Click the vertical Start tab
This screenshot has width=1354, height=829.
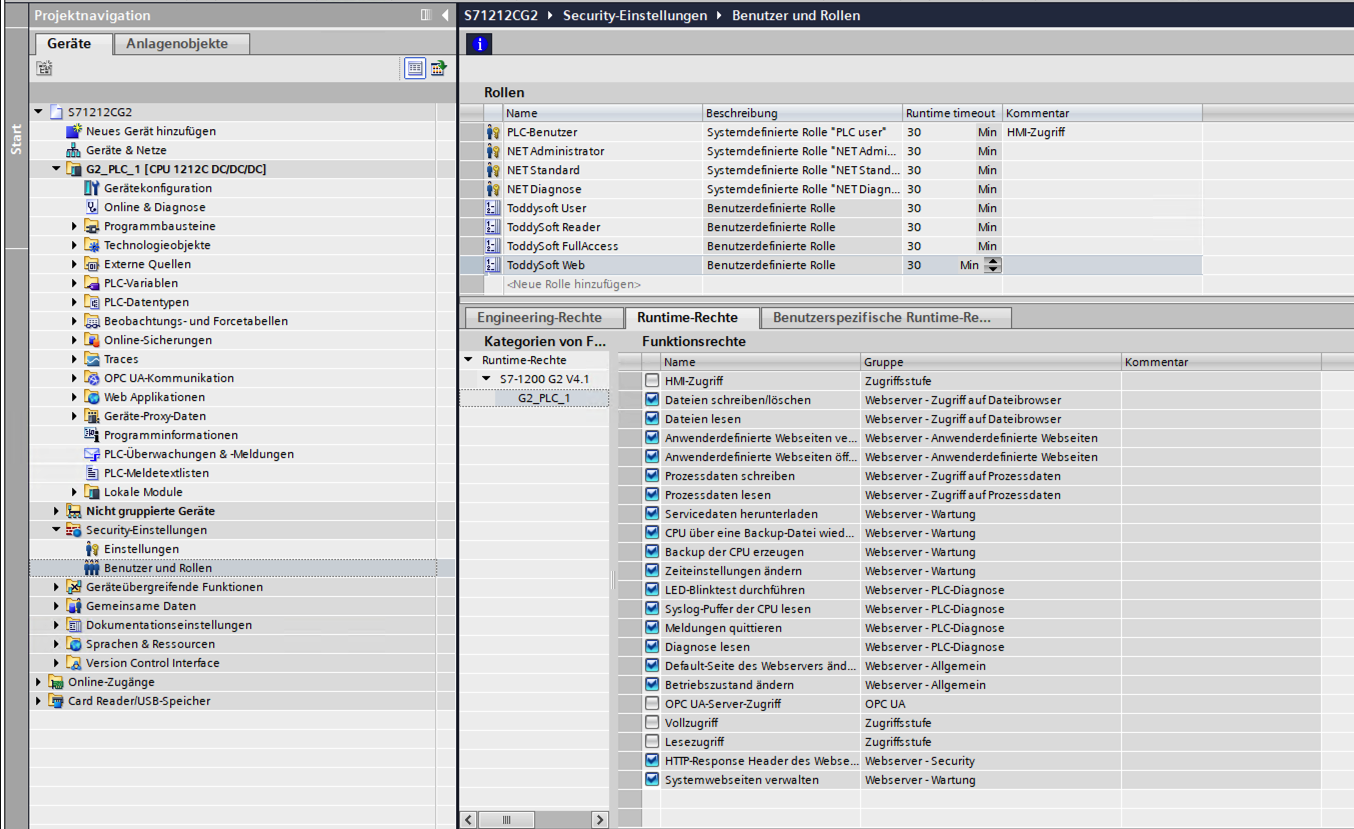15,140
